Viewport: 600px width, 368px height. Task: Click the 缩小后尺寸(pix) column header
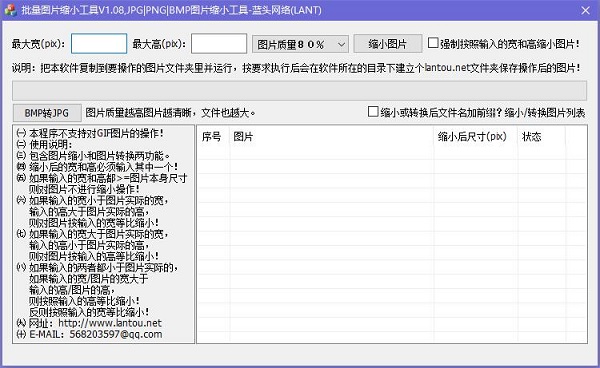(476, 137)
